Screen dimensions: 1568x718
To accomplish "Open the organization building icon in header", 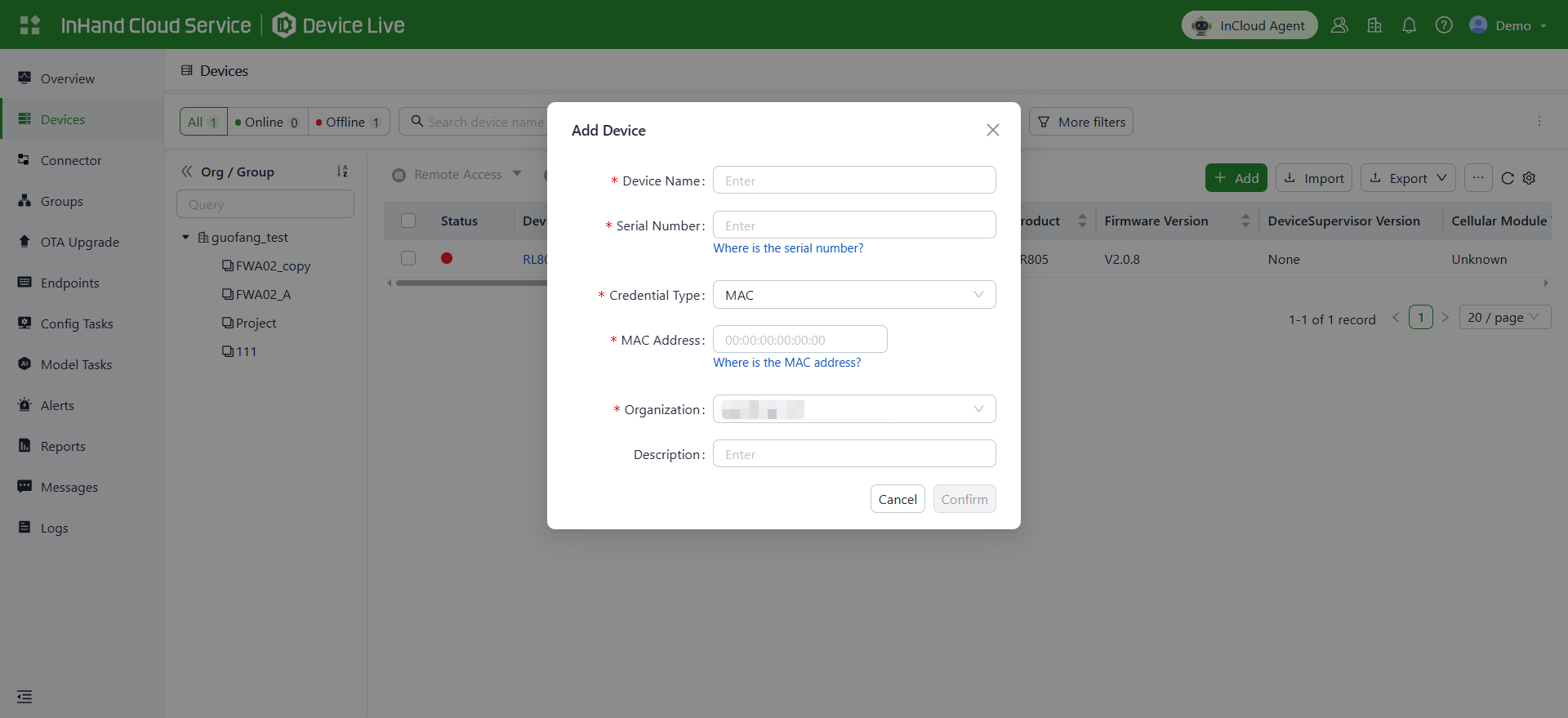I will pyautogui.click(x=1374, y=25).
